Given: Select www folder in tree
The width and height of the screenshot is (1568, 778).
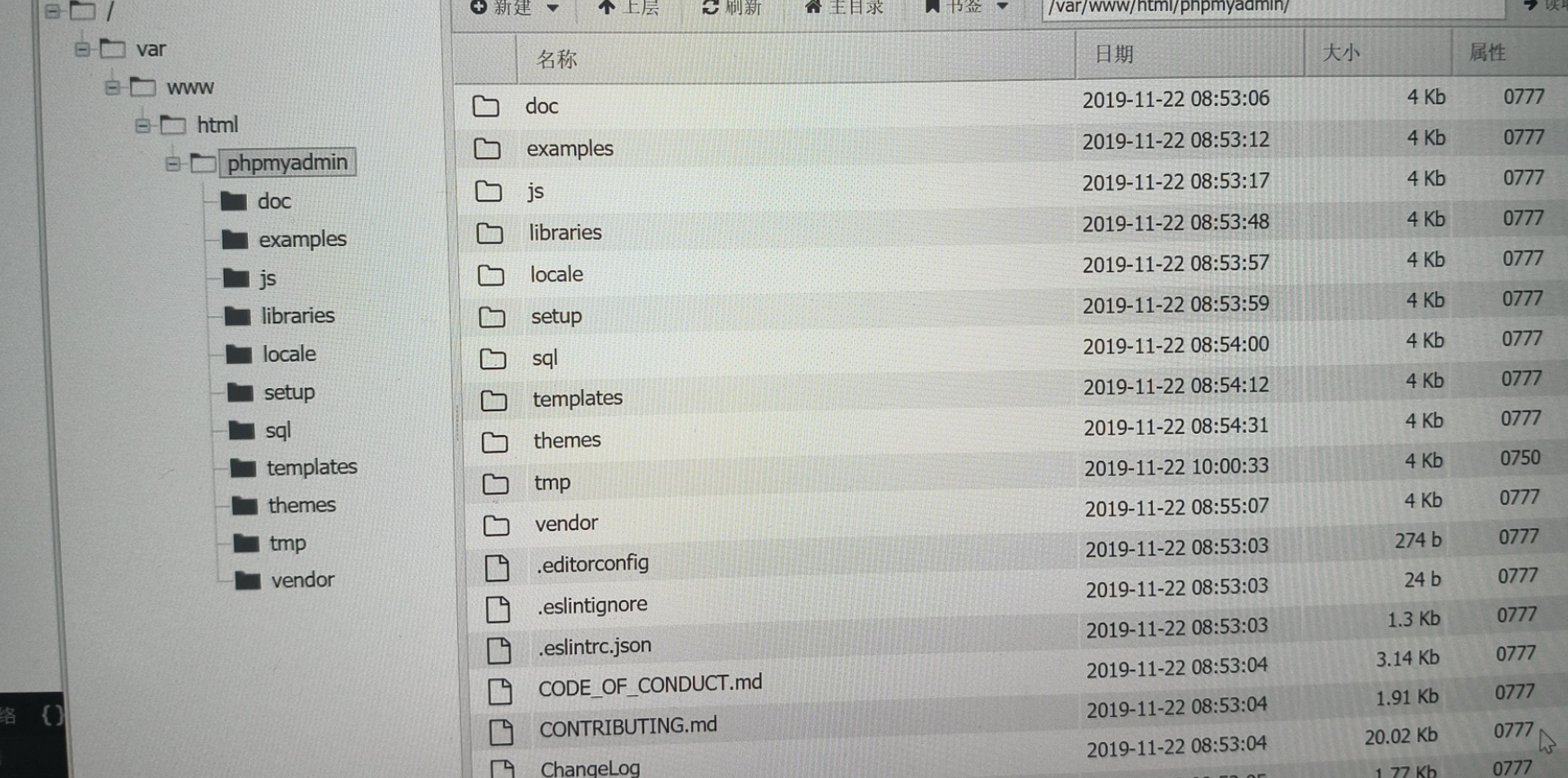Looking at the screenshot, I should (x=190, y=87).
